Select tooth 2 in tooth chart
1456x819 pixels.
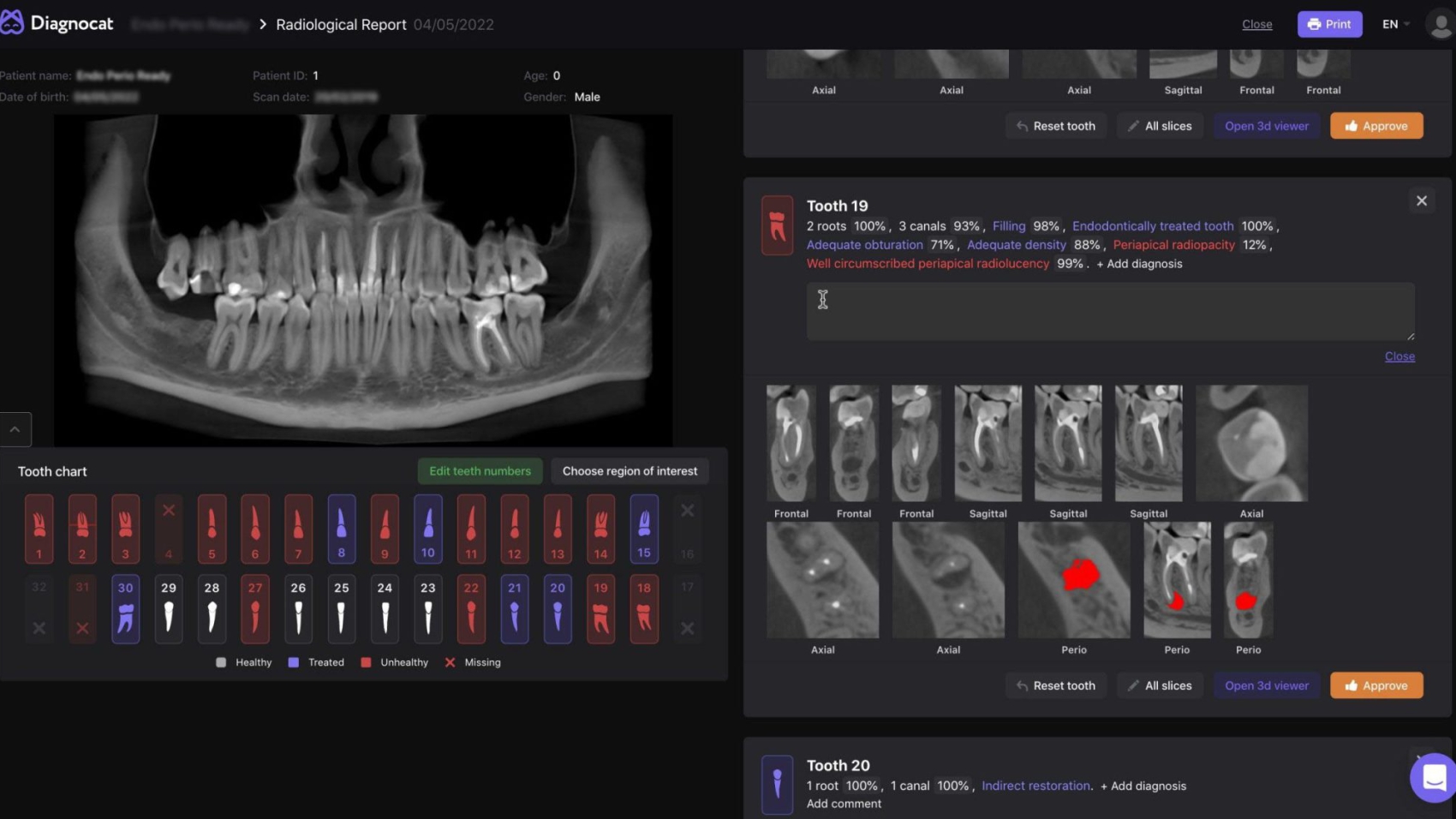pos(82,529)
